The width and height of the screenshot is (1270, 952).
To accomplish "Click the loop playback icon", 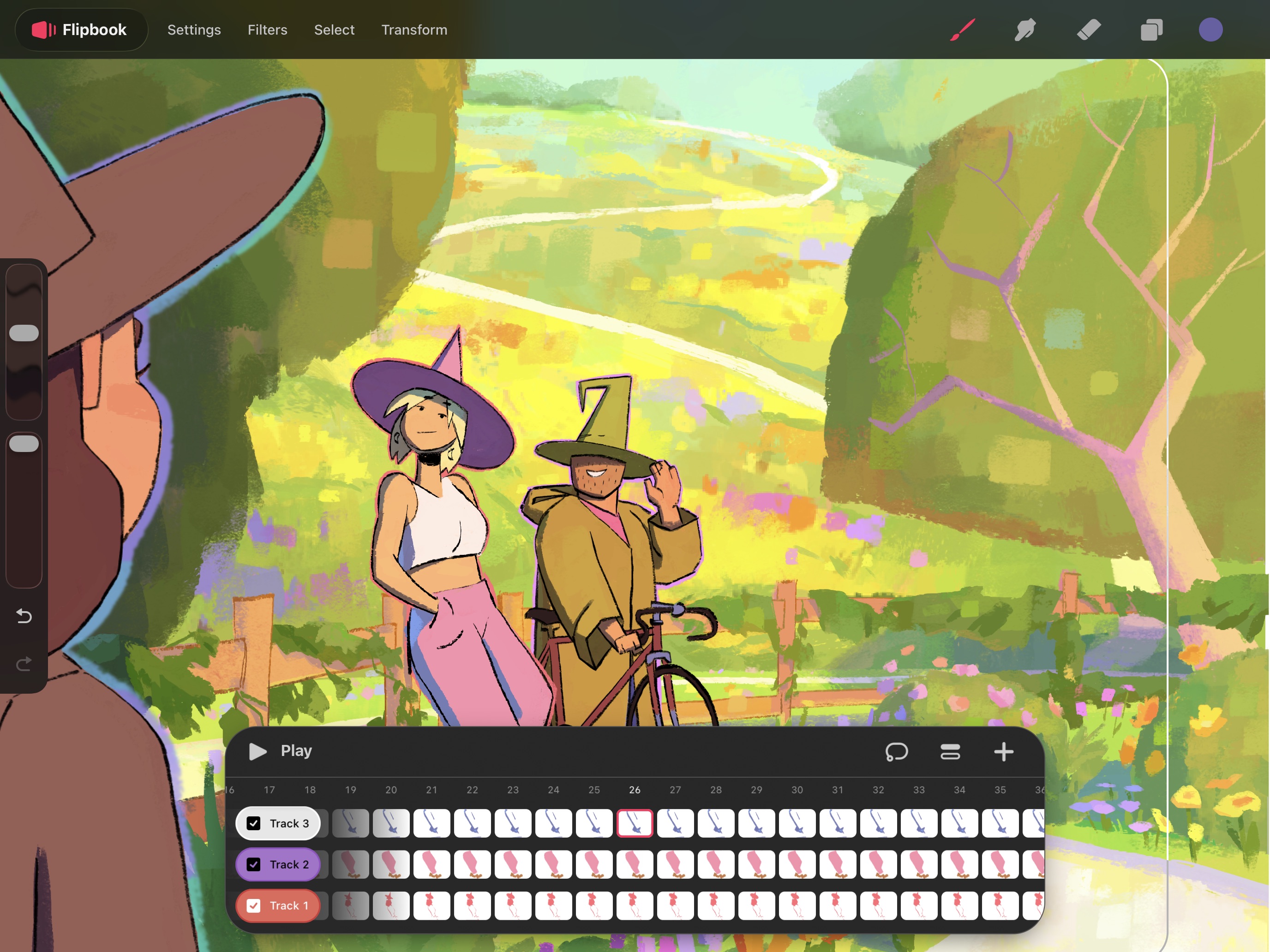I will 896,751.
